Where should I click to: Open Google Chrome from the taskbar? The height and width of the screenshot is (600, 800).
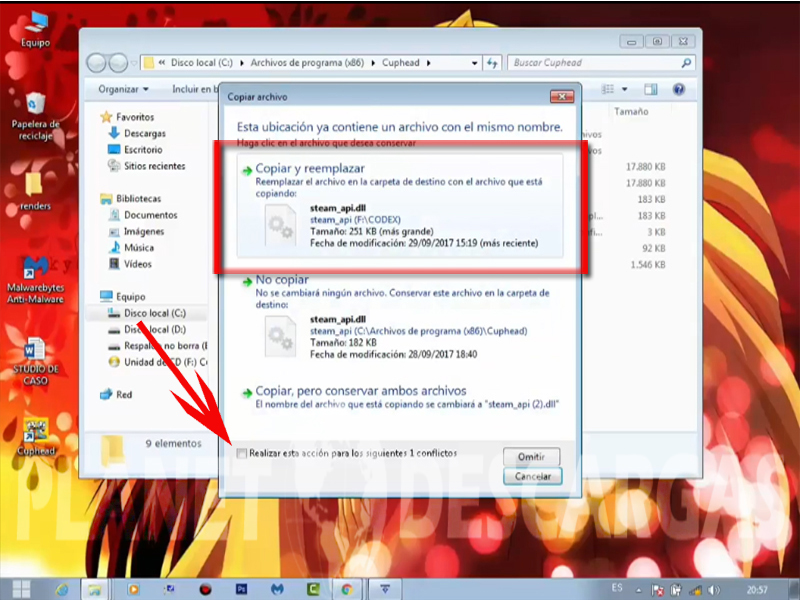pyautogui.click(x=347, y=589)
